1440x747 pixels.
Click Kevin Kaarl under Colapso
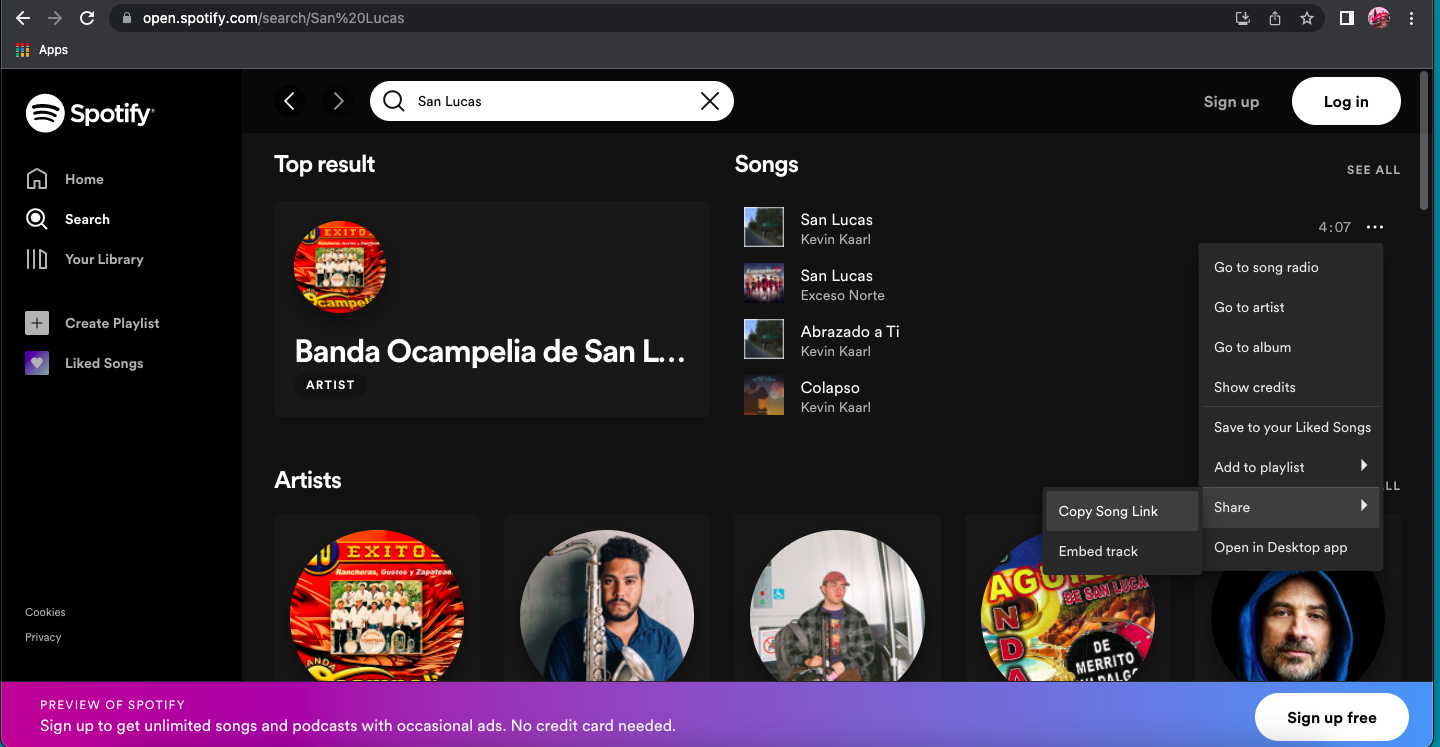click(x=835, y=407)
